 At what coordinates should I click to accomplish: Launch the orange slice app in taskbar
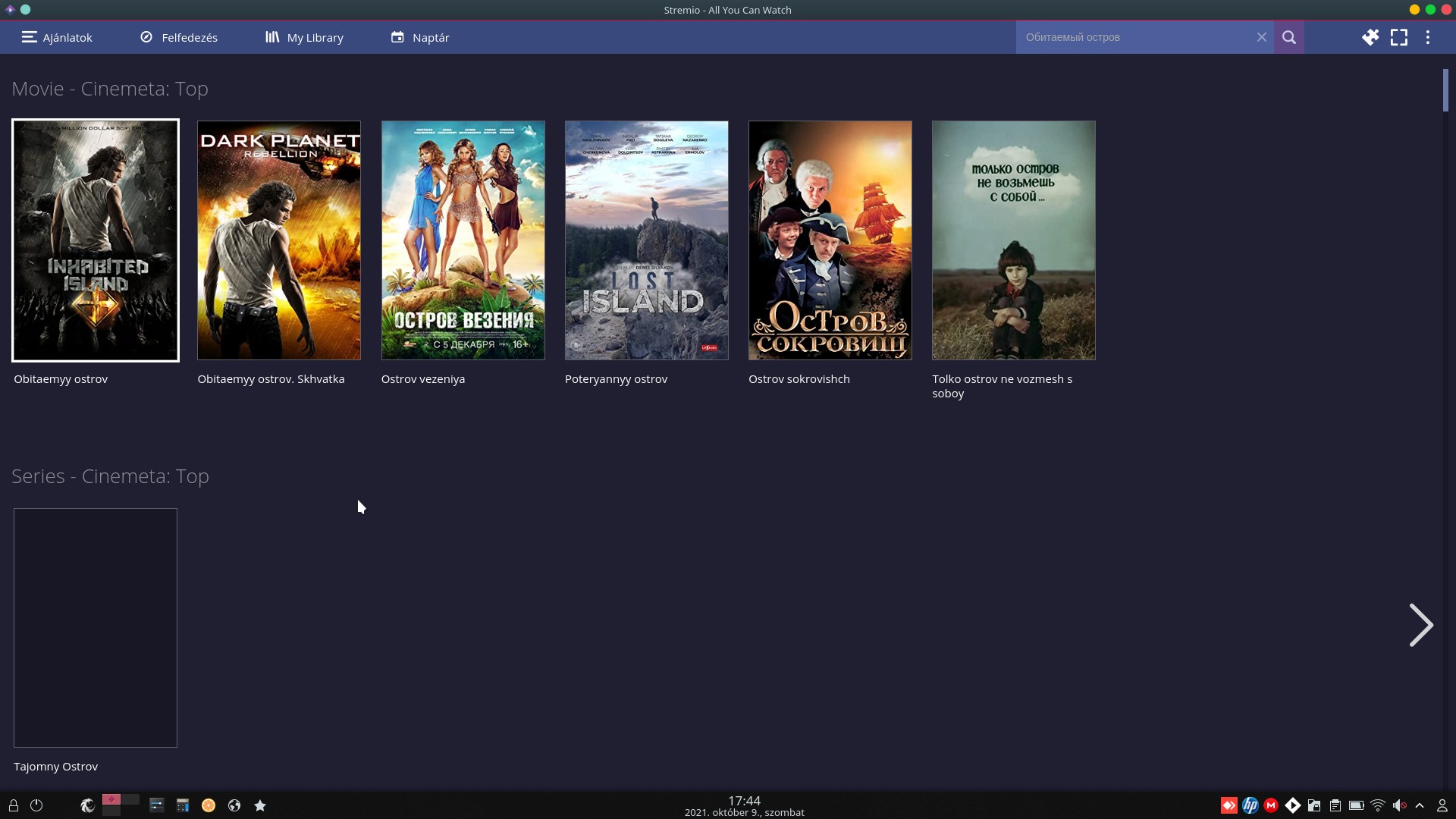click(x=209, y=805)
